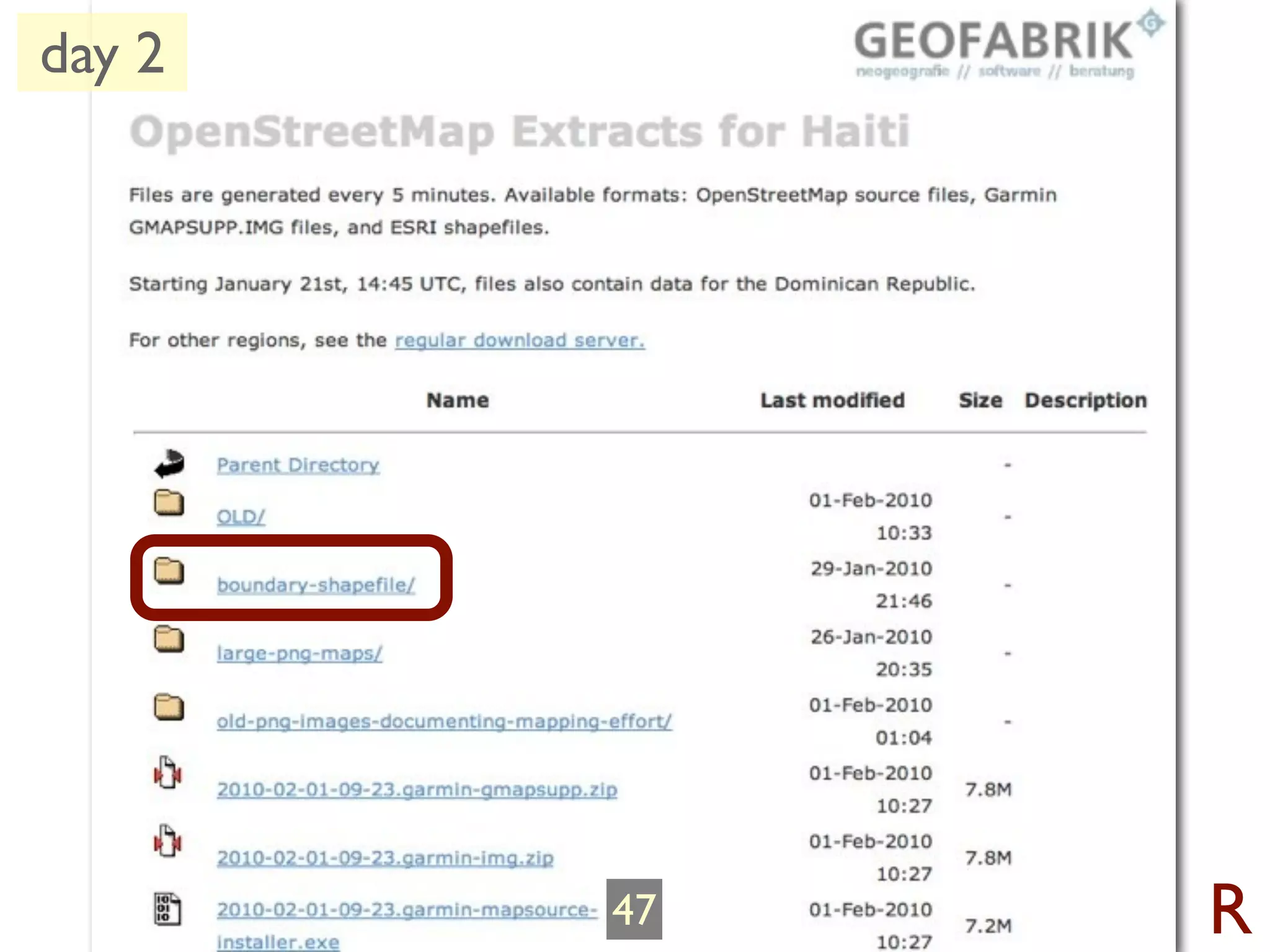Open the boundary-shapefile/ directory link

coord(316,584)
